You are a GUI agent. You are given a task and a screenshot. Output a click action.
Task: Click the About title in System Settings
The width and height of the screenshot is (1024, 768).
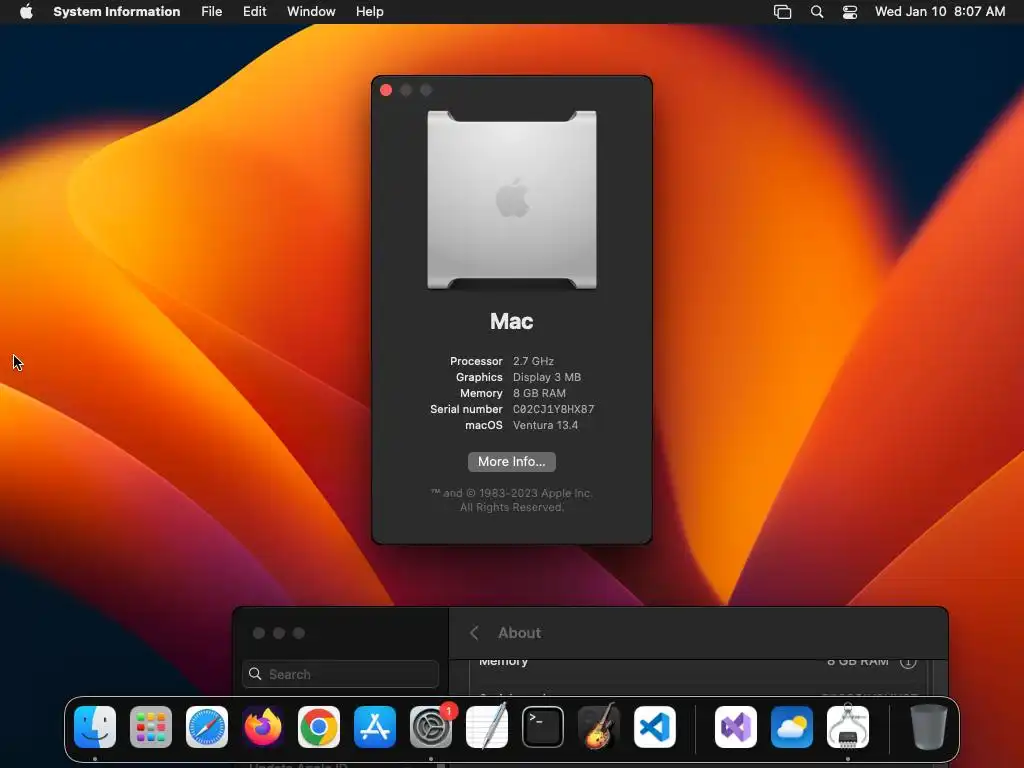tap(519, 633)
